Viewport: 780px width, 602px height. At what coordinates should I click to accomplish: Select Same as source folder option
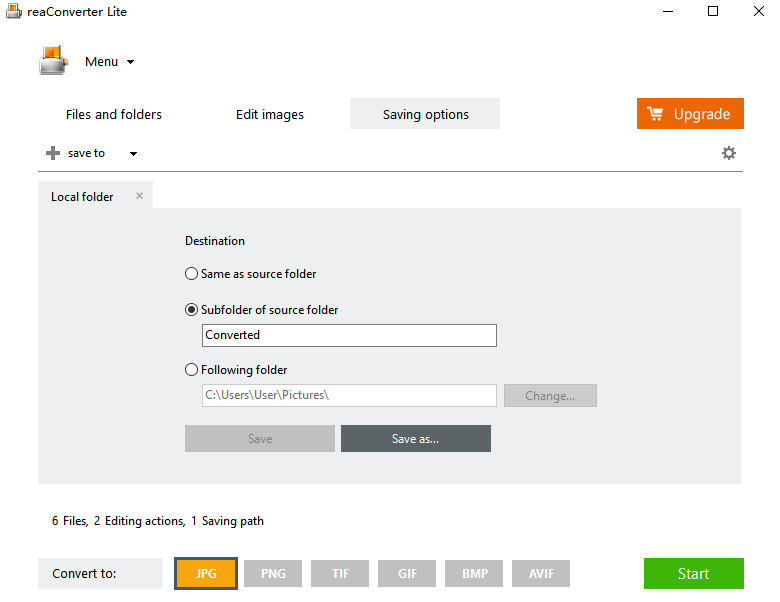[192, 274]
